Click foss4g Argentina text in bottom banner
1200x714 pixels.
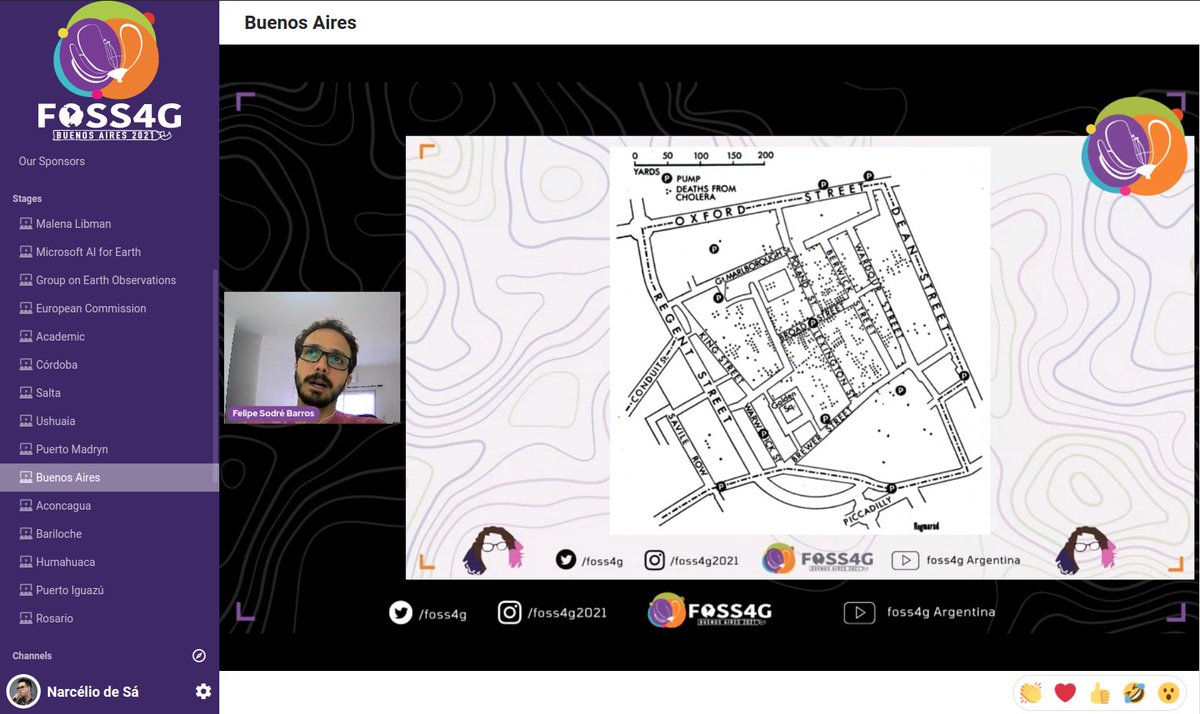pyautogui.click(x=941, y=612)
